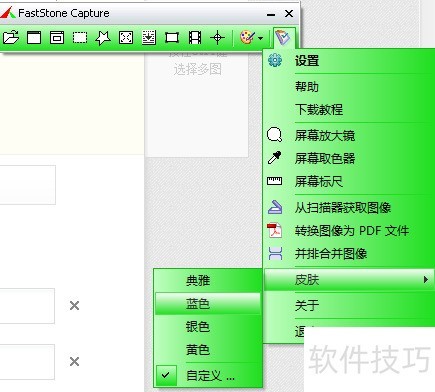Toggle the checked 自定义 ... skin option
The height and width of the screenshot is (392, 435).
[208, 376]
